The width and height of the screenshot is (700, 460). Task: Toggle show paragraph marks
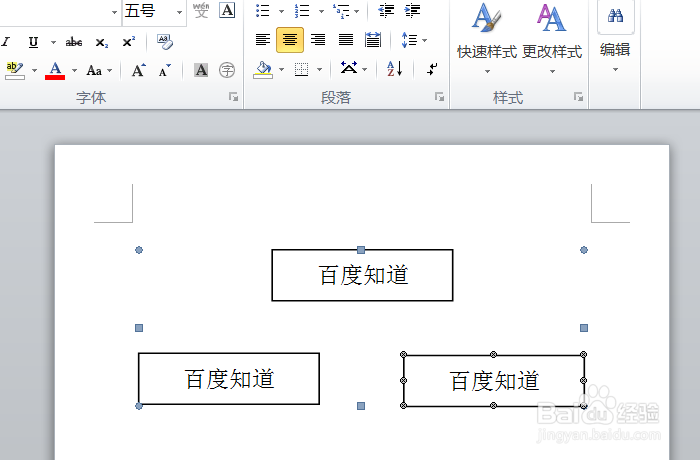[x=432, y=69]
